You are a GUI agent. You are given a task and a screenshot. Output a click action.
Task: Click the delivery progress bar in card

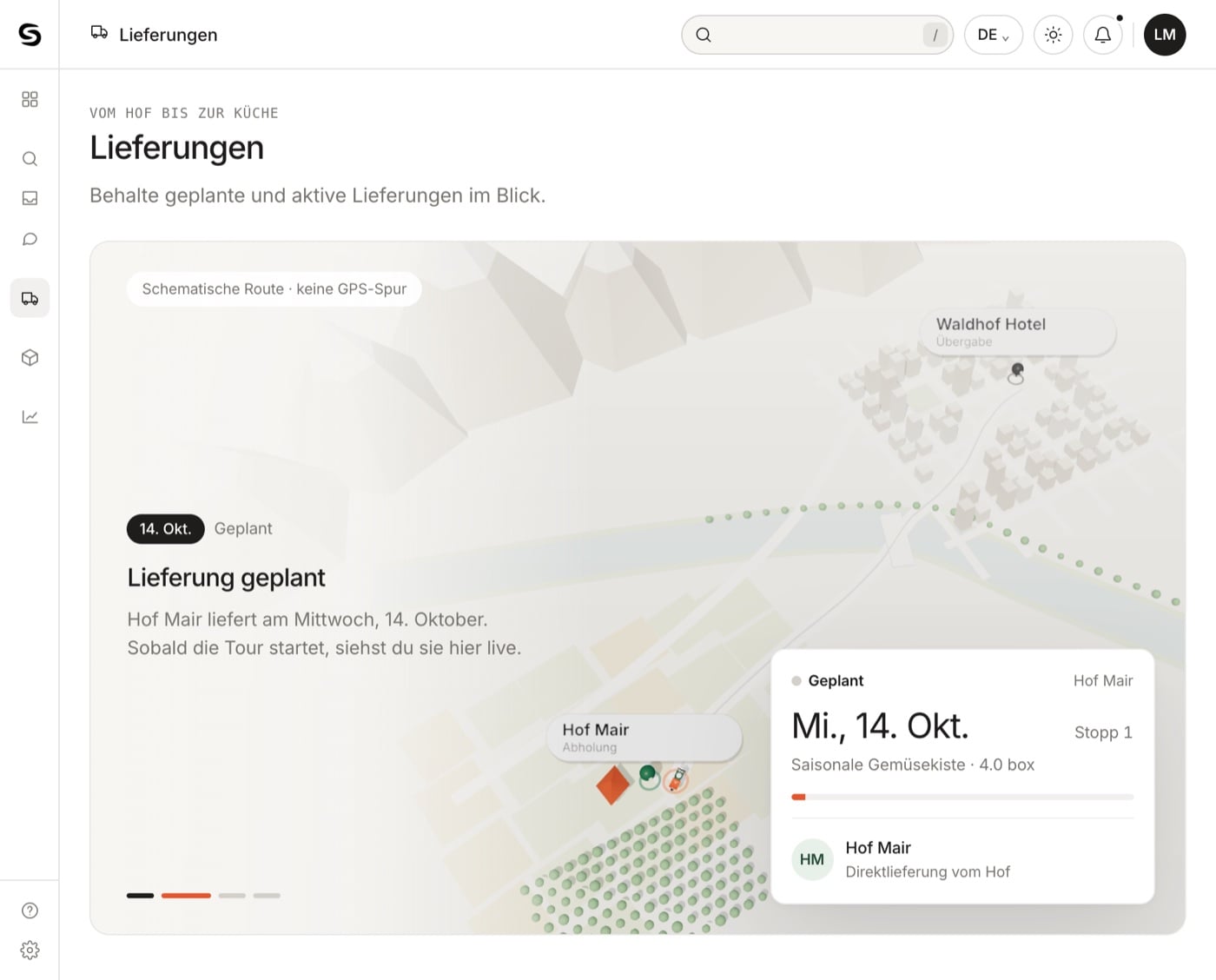click(x=962, y=797)
